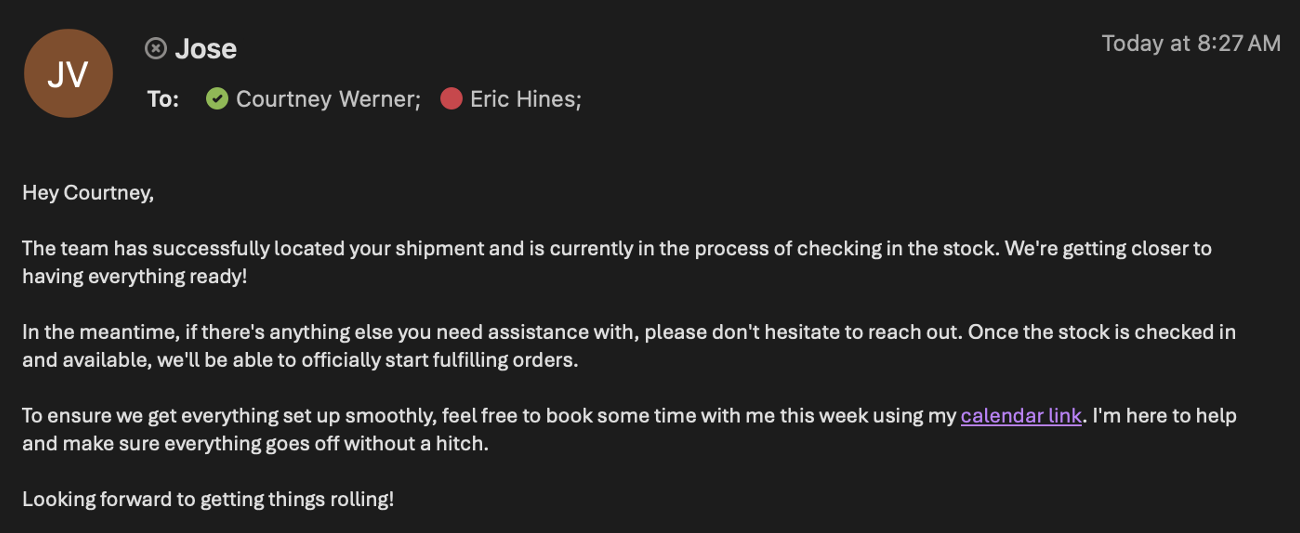Open sender Jose's contact name
The image size is (1300, 533).
(206, 48)
